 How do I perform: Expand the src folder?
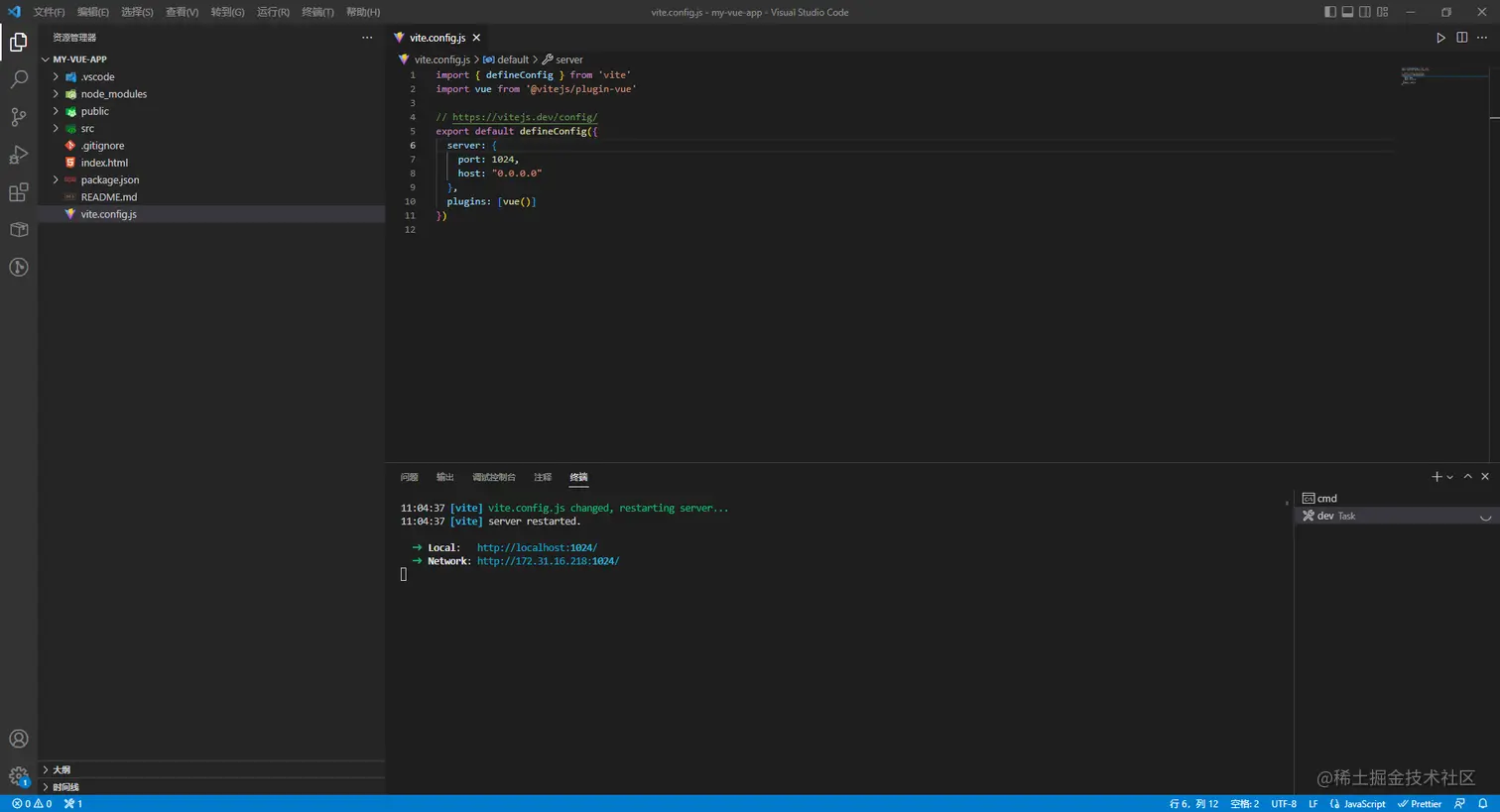click(57, 128)
